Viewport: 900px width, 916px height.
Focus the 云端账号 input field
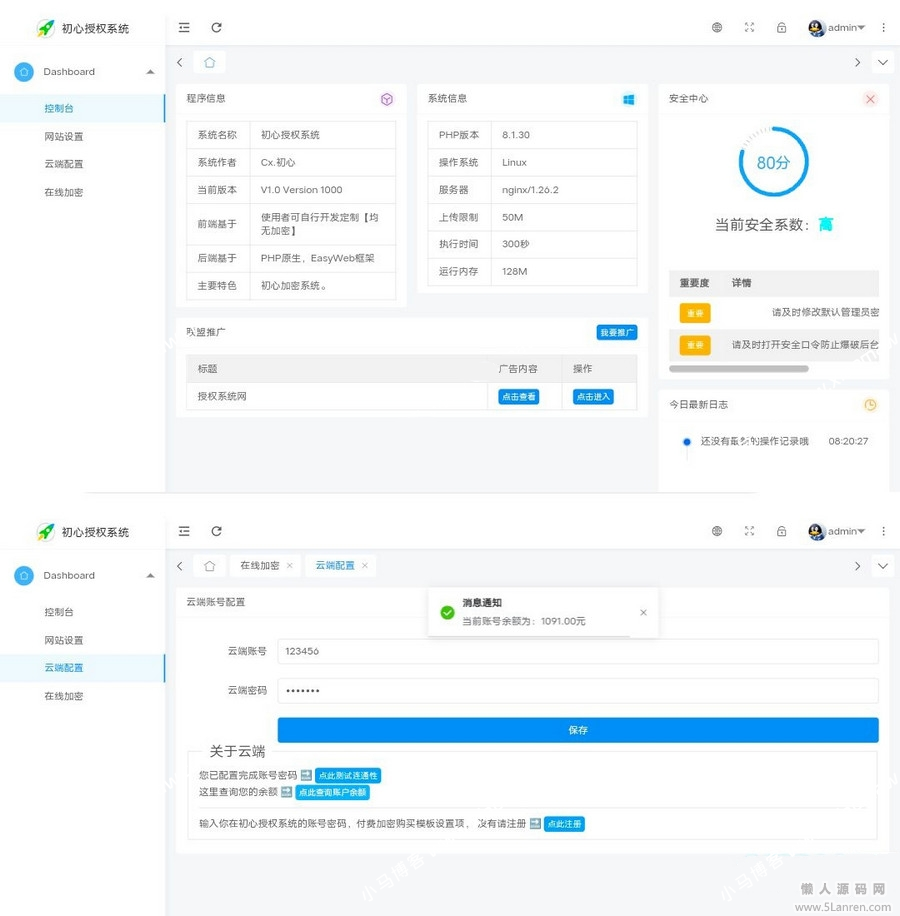pyautogui.click(x=577, y=651)
